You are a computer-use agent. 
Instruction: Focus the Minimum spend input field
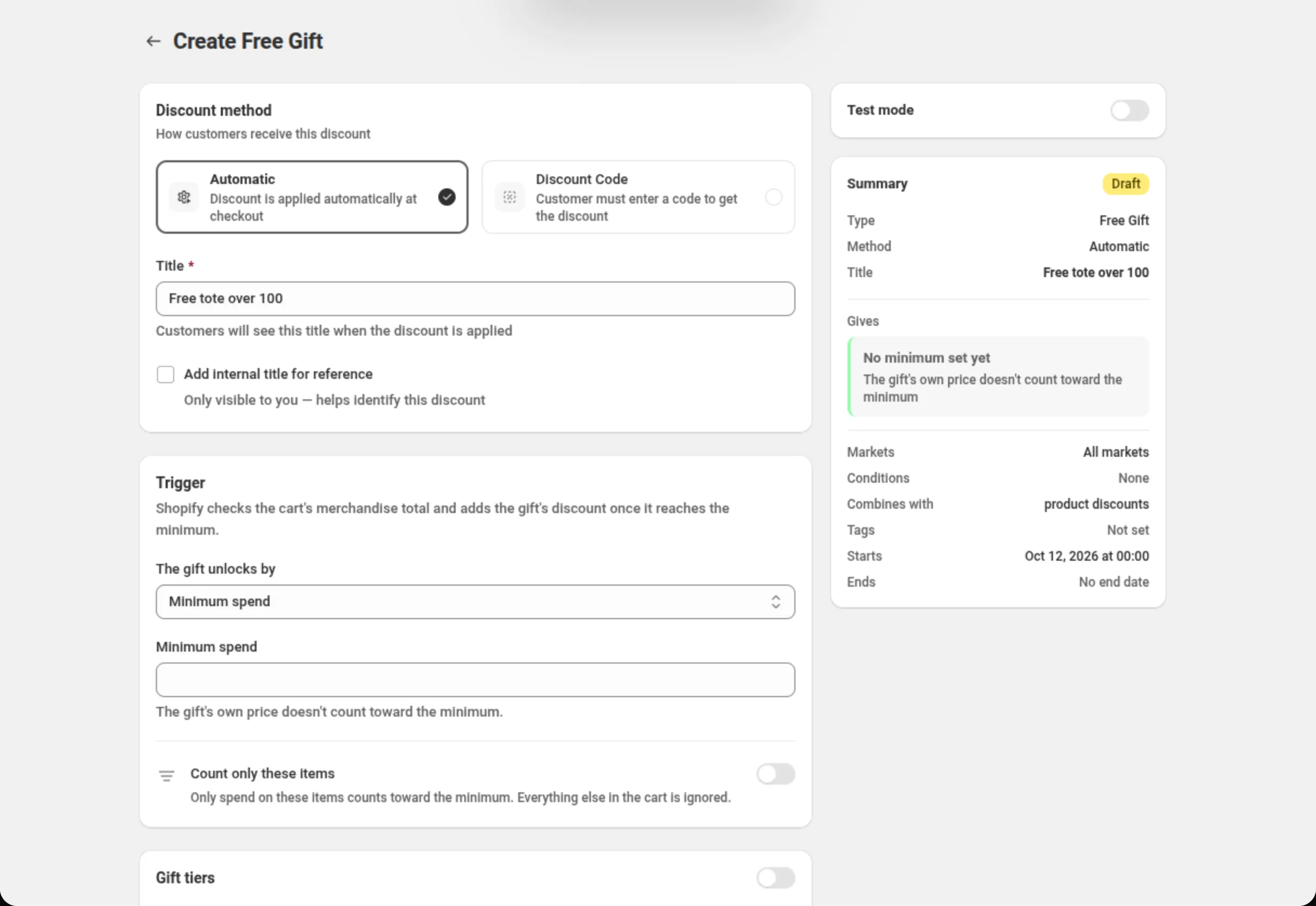click(x=476, y=680)
